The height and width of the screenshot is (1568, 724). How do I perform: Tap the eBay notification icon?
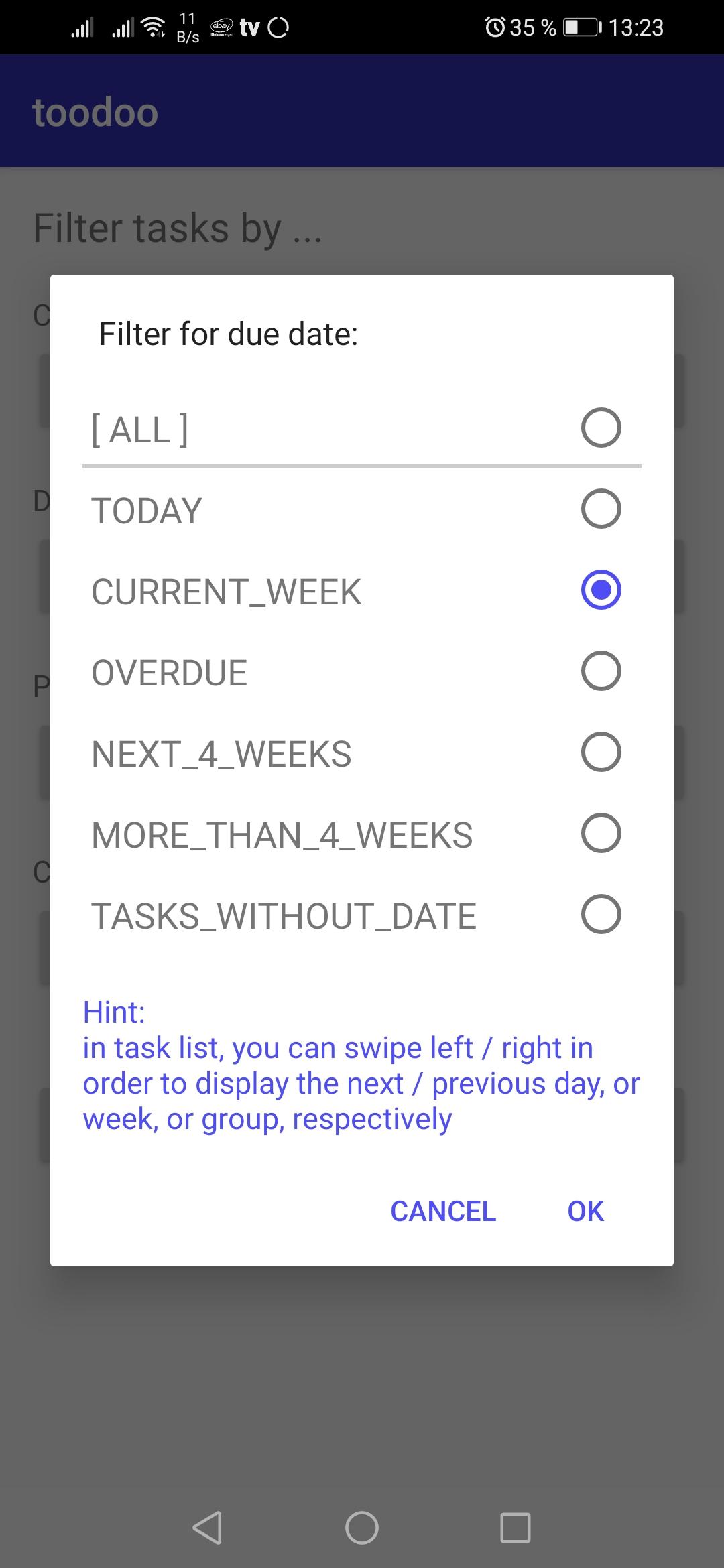point(222,27)
